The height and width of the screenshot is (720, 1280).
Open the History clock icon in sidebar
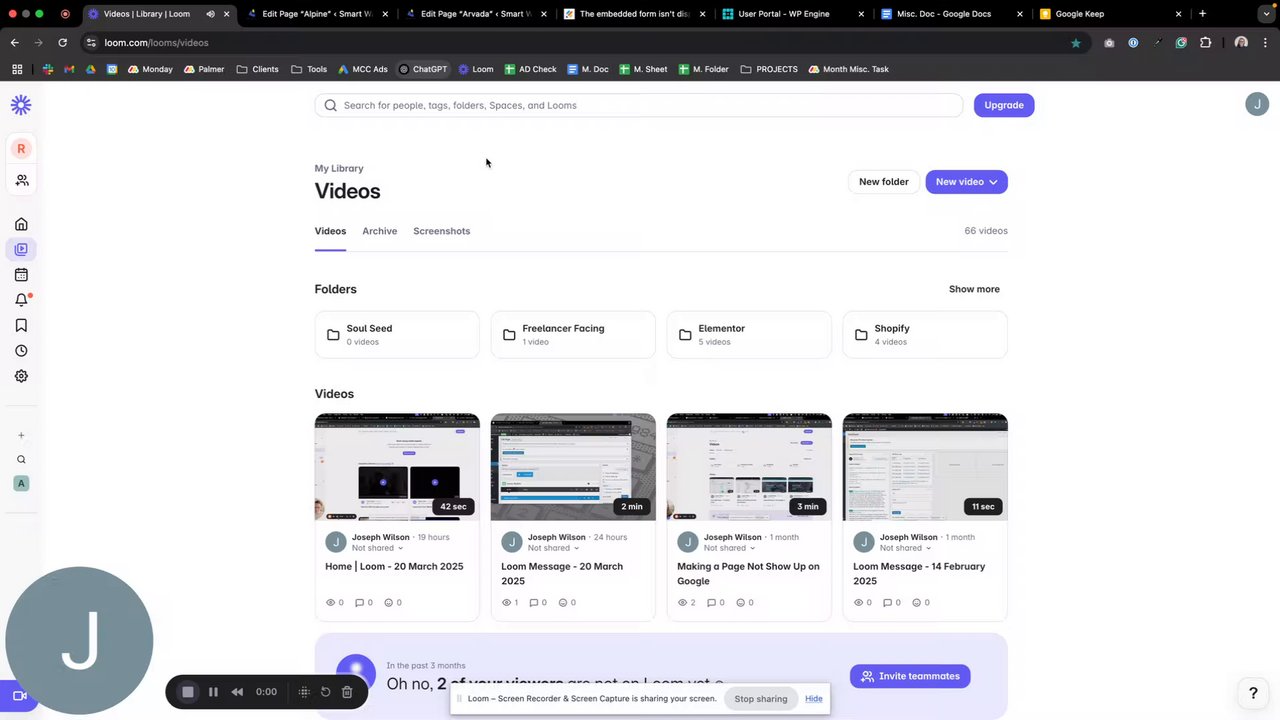click(21, 351)
